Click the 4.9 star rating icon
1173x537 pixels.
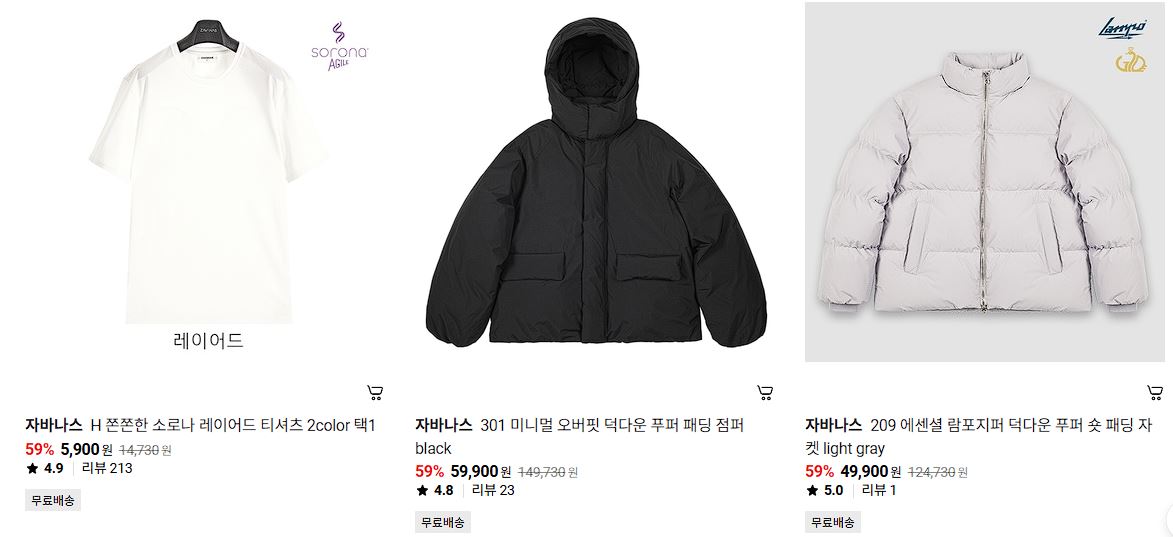click(x=31, y=469)
